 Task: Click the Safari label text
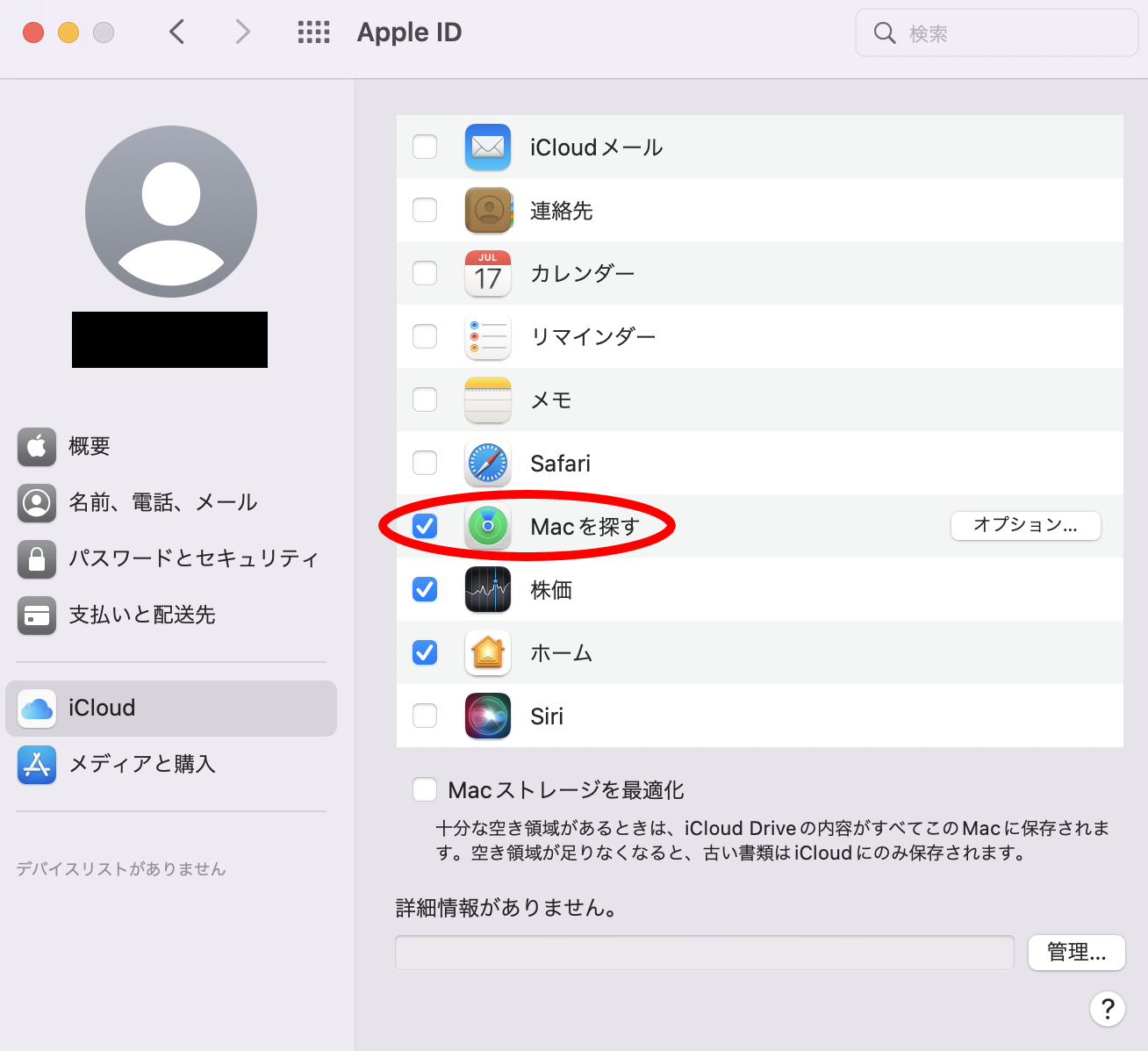click(561, 464)
